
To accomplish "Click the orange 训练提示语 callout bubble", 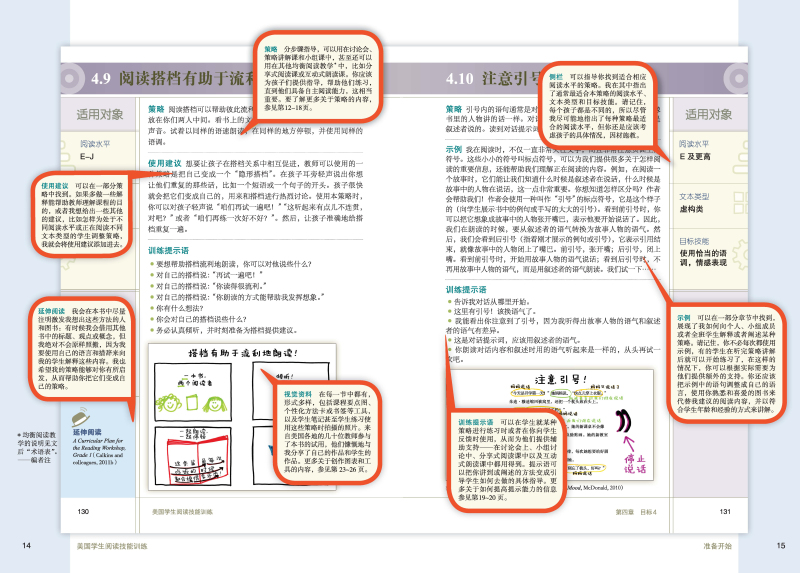I will point(507,460).
